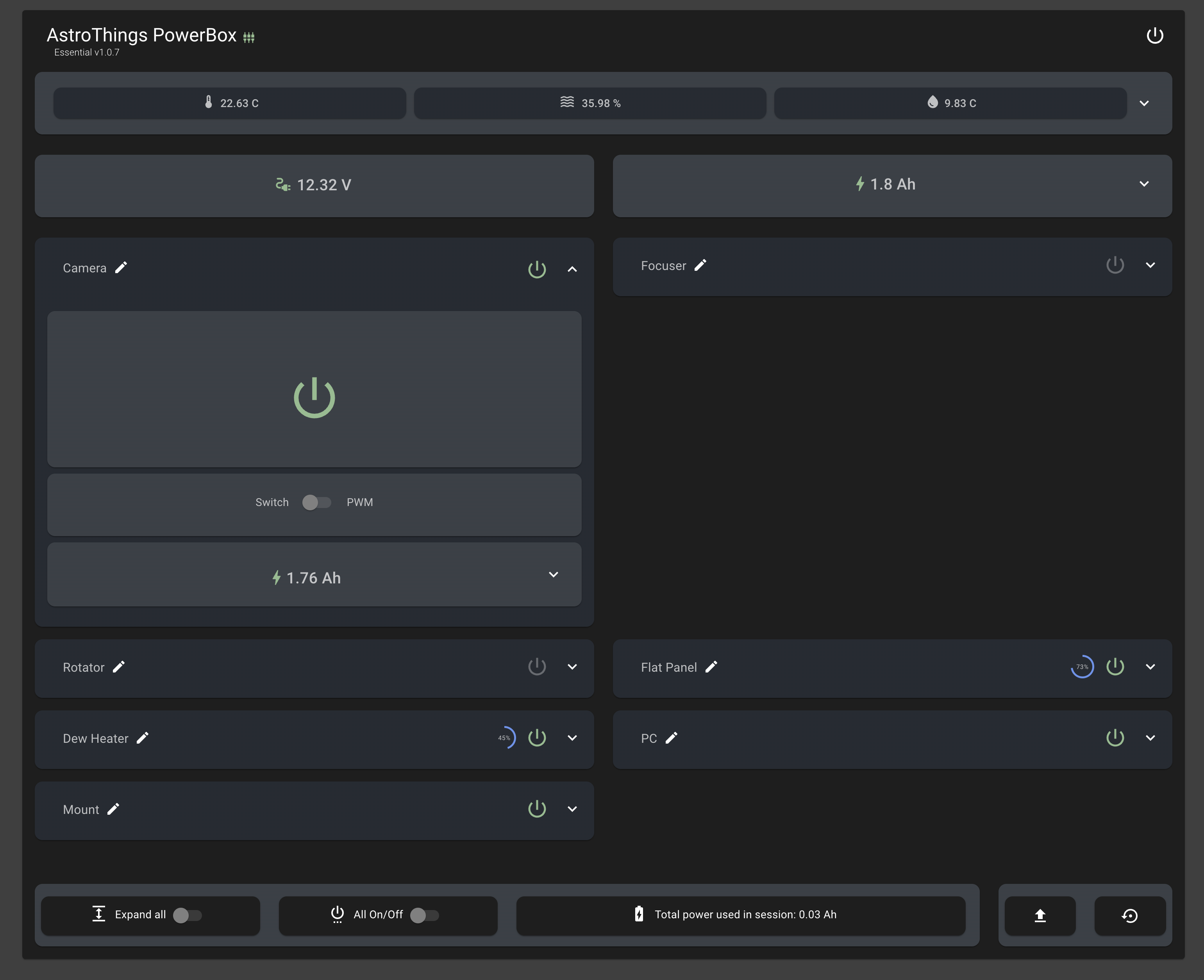Edit the Focuser port name
The image size is (1204, 980).
point(700,265)
